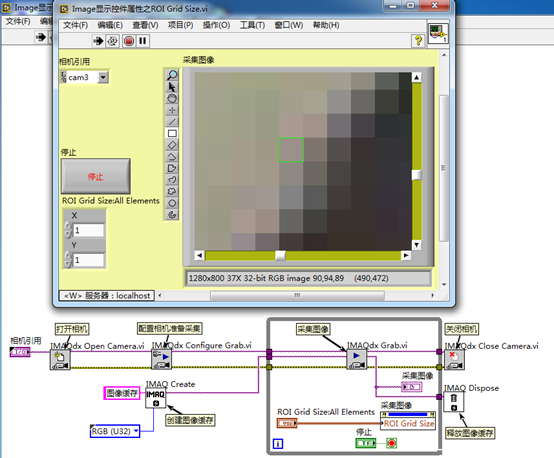Click the Y grid size input field

[x=88, y=260]
